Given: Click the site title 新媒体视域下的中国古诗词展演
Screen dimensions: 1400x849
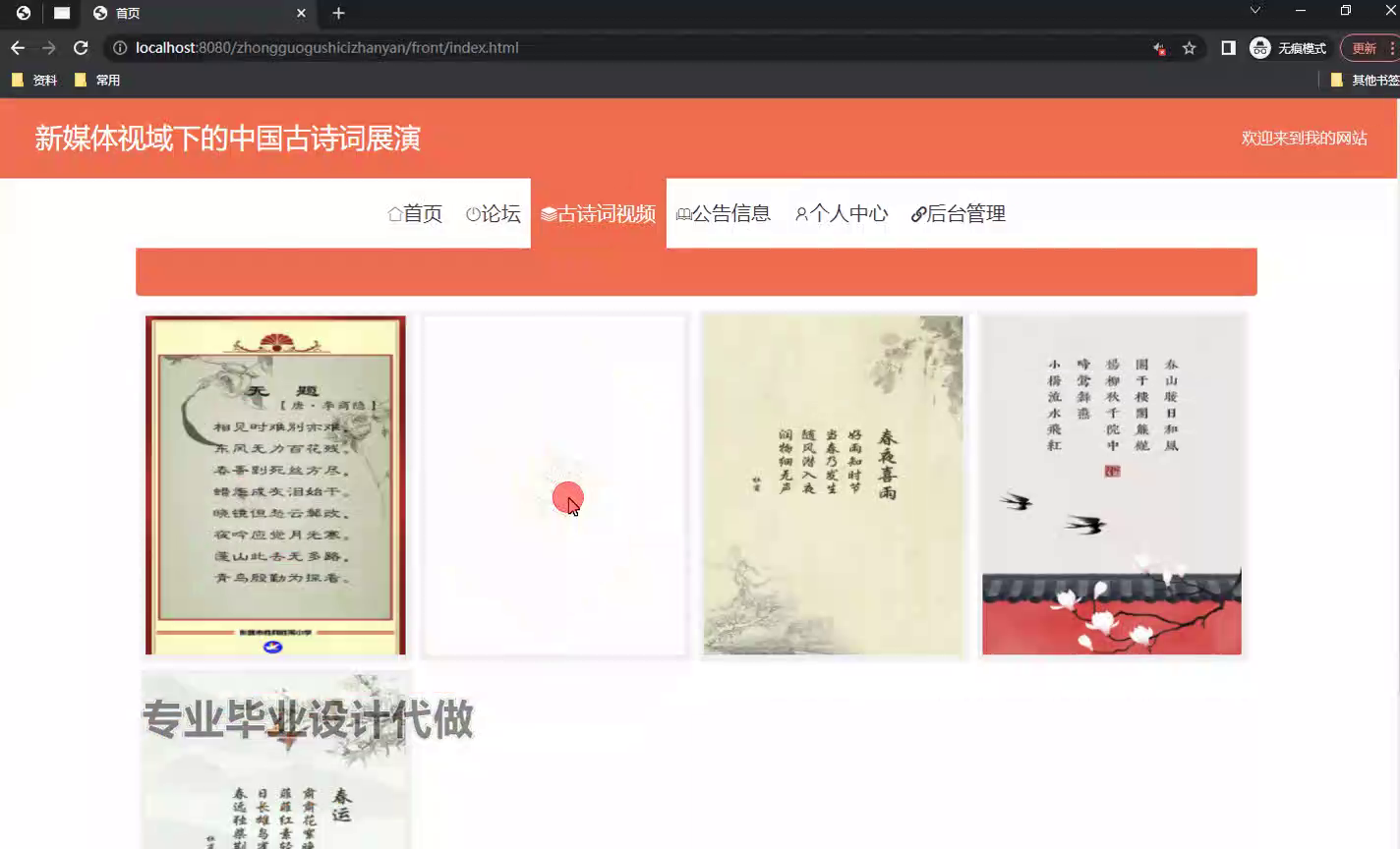Looking at the screenshot, I should (228, 139).
